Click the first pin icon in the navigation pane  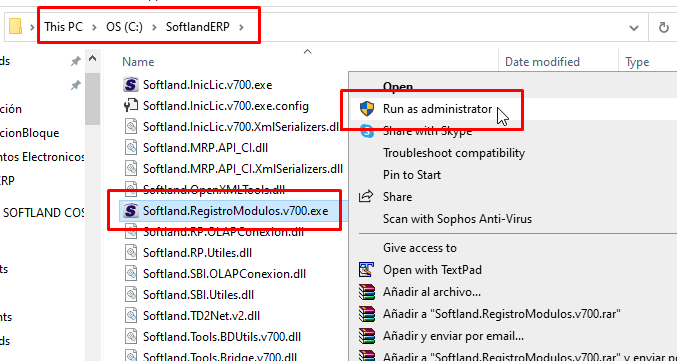click(76, 61)
